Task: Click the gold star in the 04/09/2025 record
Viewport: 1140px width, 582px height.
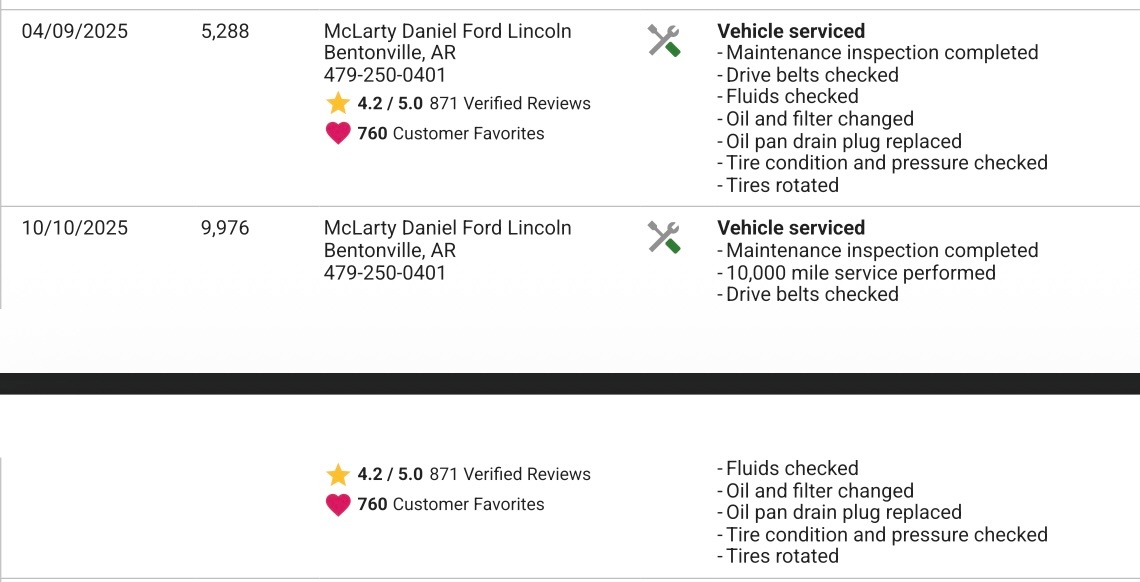Action: point(338,103)
